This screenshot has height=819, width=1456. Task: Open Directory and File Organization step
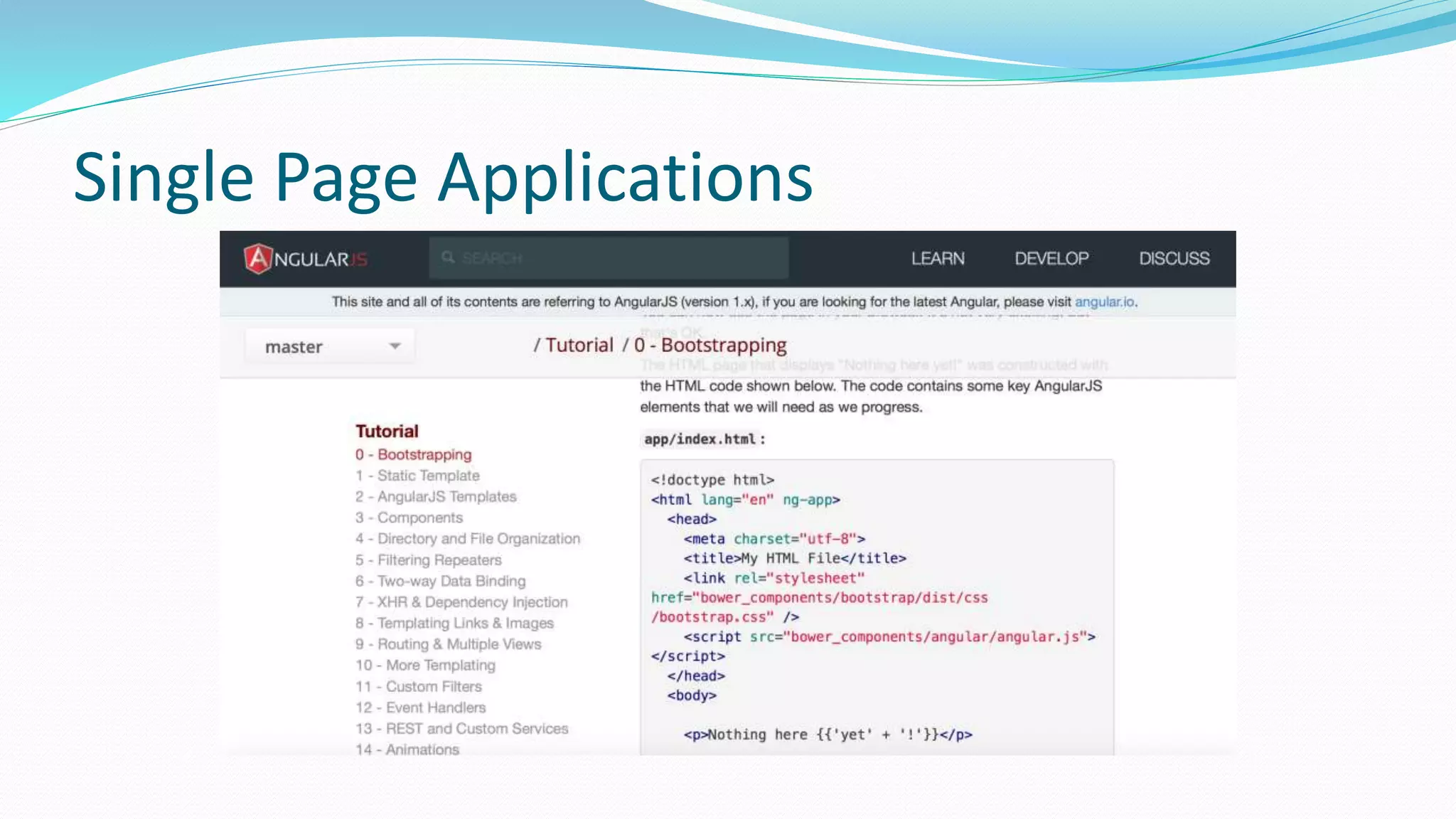coord(468,539)
